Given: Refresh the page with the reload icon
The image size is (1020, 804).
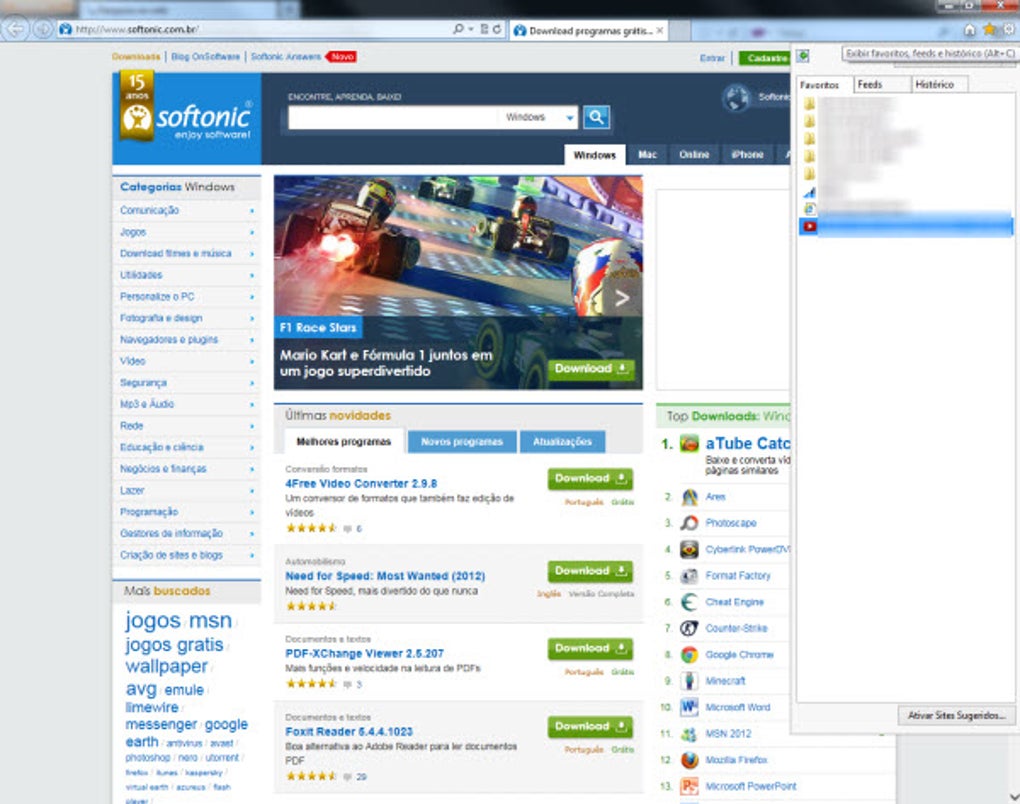Looking at the screenshot, I should coord(497,29).
